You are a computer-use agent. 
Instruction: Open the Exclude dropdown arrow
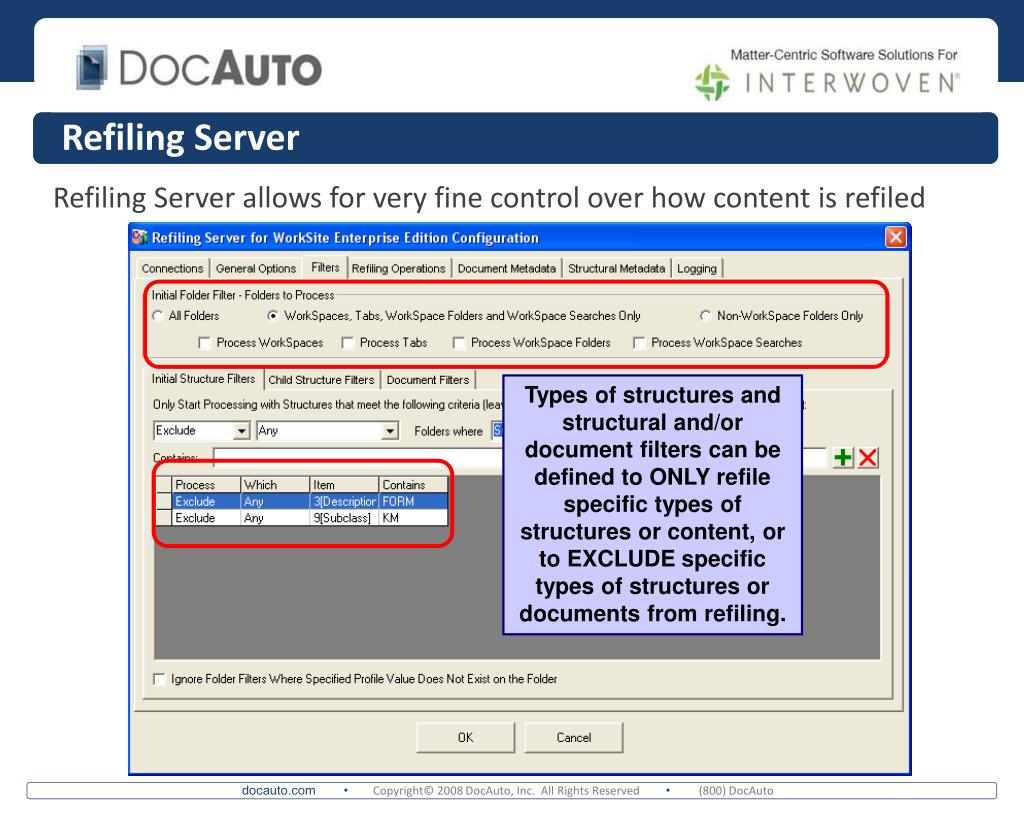coord(242,431)
